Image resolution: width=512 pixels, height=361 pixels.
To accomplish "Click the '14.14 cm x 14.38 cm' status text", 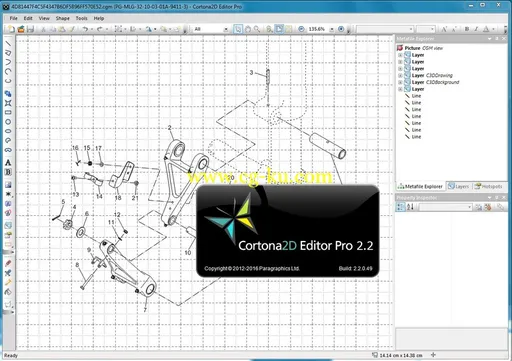I will point(401,355).
